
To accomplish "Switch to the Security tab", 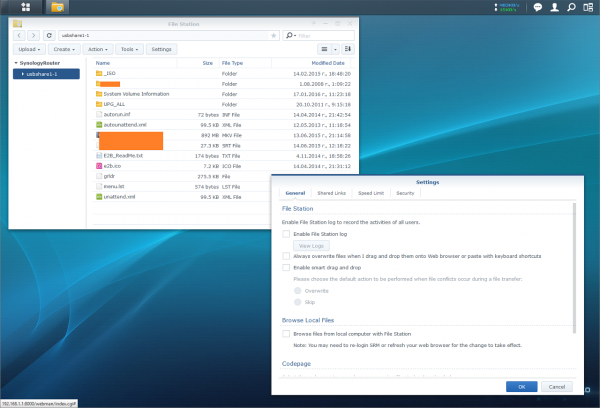I will 405,193.
